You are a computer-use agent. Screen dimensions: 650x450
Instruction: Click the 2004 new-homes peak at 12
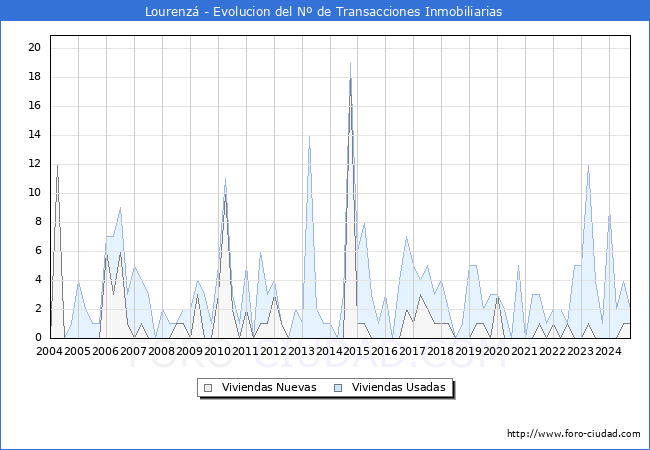tap(57, 165)
